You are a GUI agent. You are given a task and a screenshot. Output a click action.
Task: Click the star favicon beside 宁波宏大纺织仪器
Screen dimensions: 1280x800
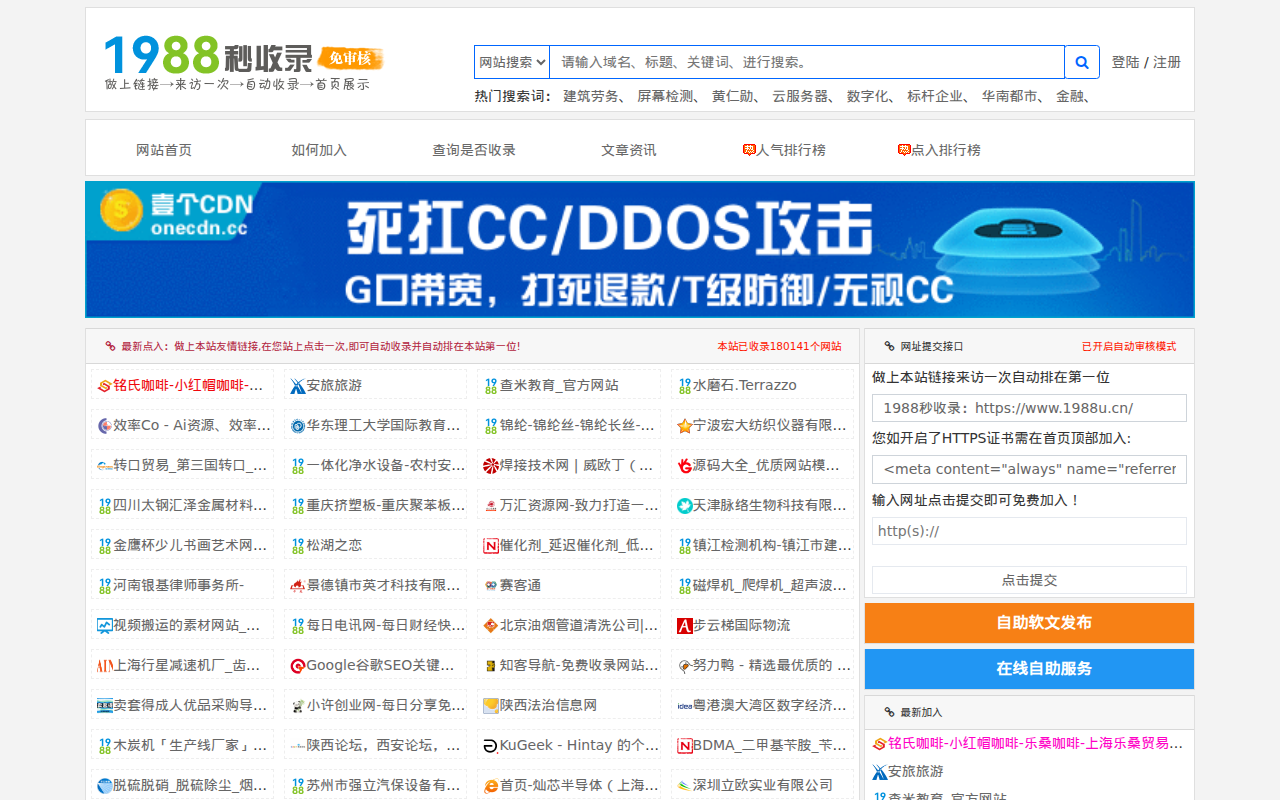685,424
